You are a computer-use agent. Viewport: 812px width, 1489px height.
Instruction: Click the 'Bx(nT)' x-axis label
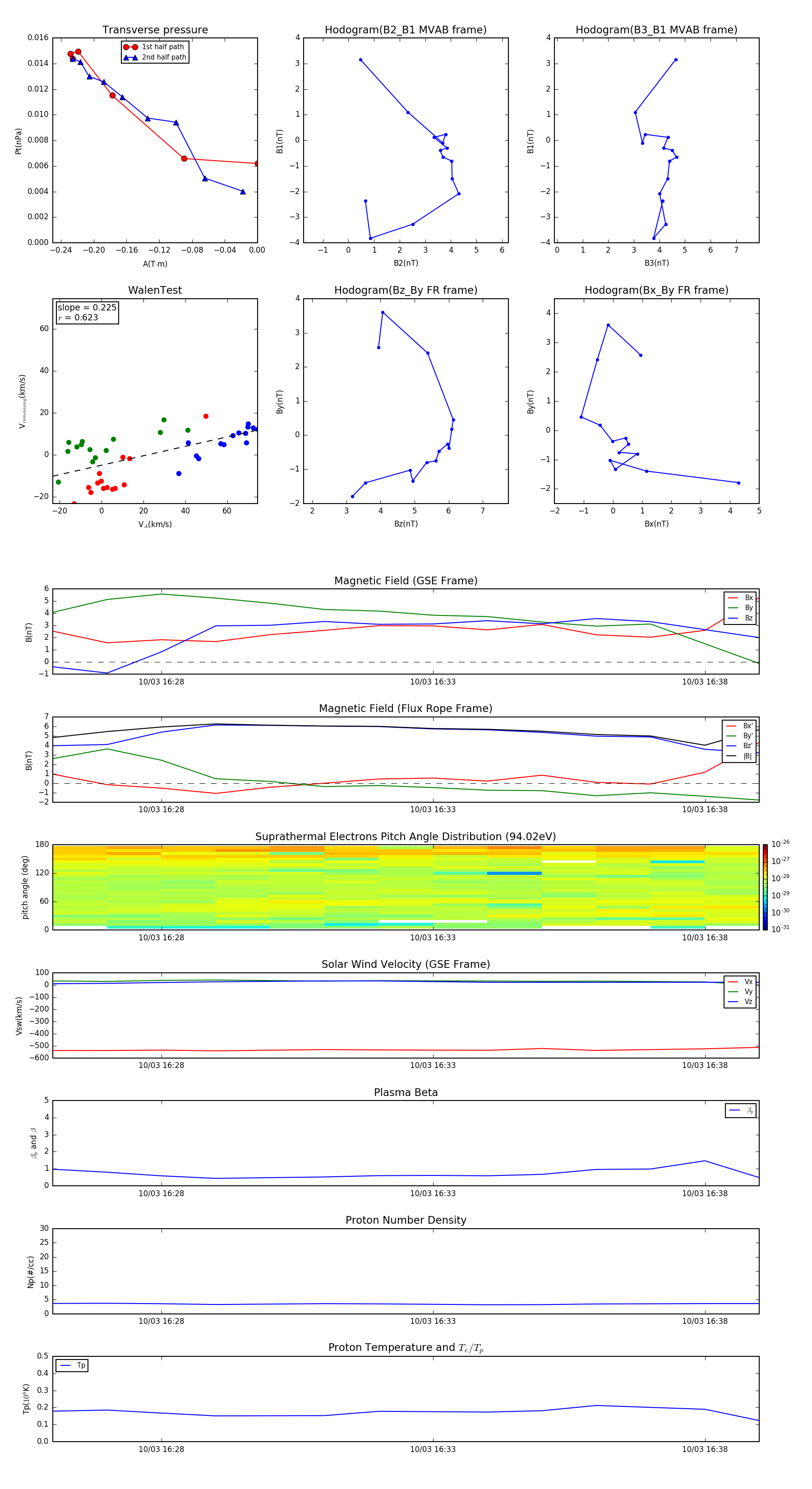[656, 524]
